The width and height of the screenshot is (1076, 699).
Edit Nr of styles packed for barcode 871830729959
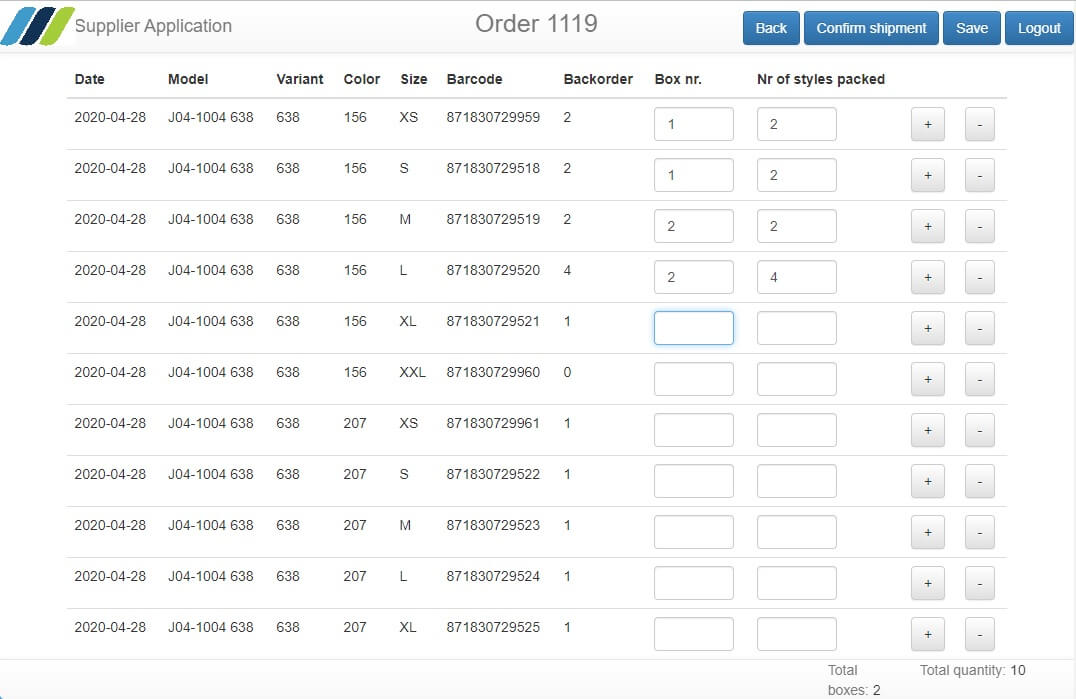click(x=796, y=124)
